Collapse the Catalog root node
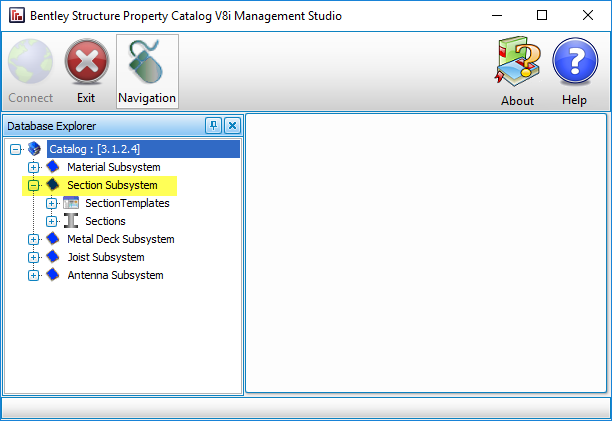This screenshot has width=612, height=421. point(15,149)
